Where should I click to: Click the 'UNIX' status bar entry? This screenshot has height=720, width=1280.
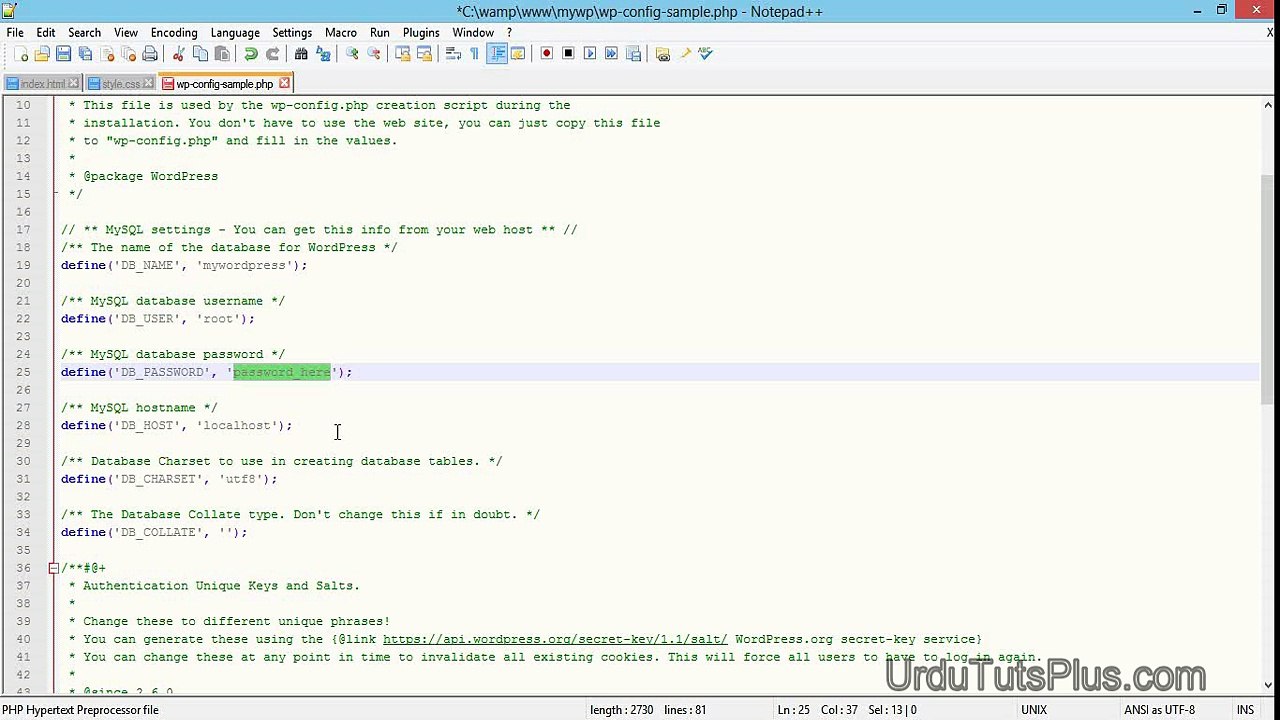tap(1034, 710)
